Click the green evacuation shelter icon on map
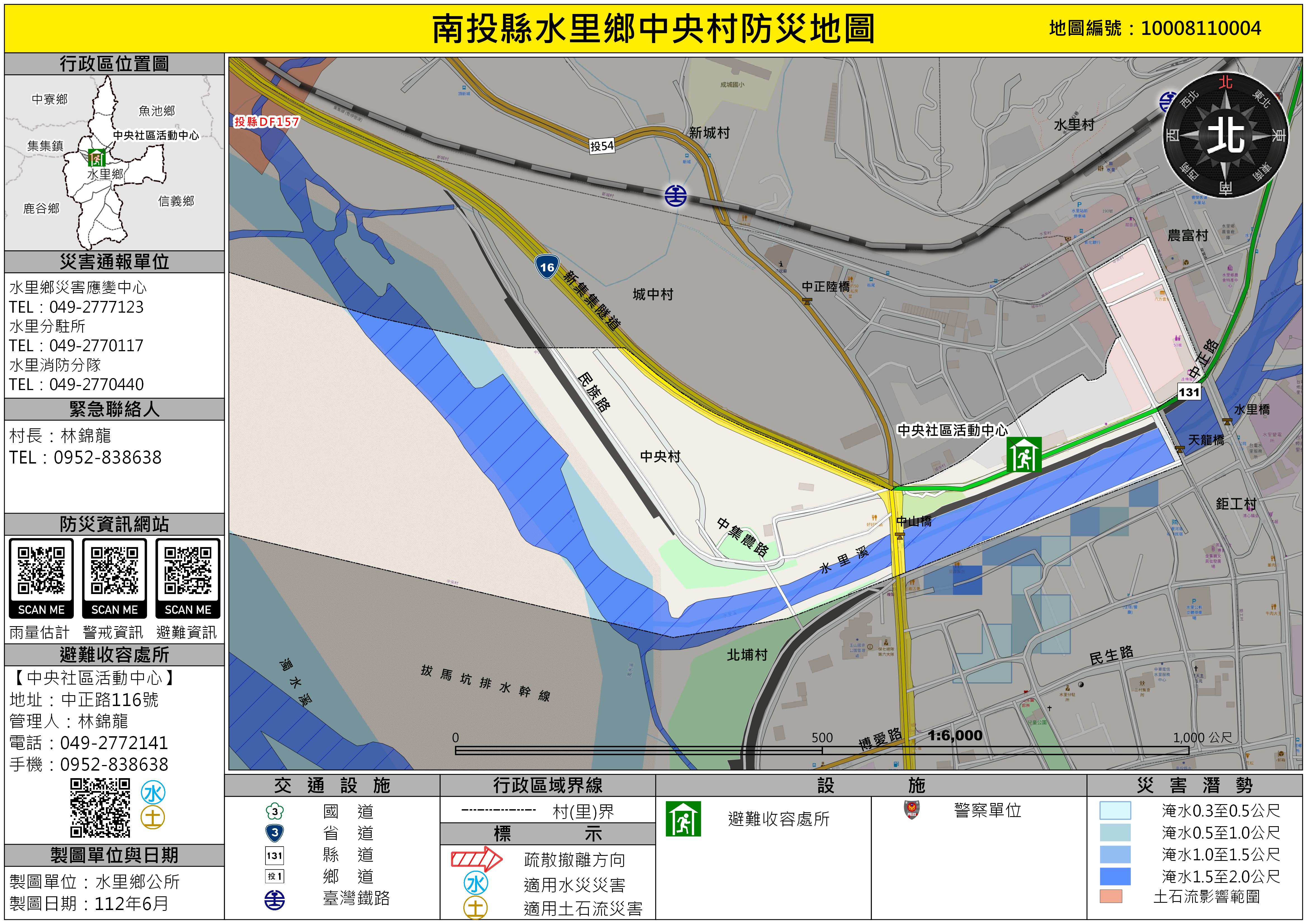Screen dimensions: 1307x924 (1024, 454)
